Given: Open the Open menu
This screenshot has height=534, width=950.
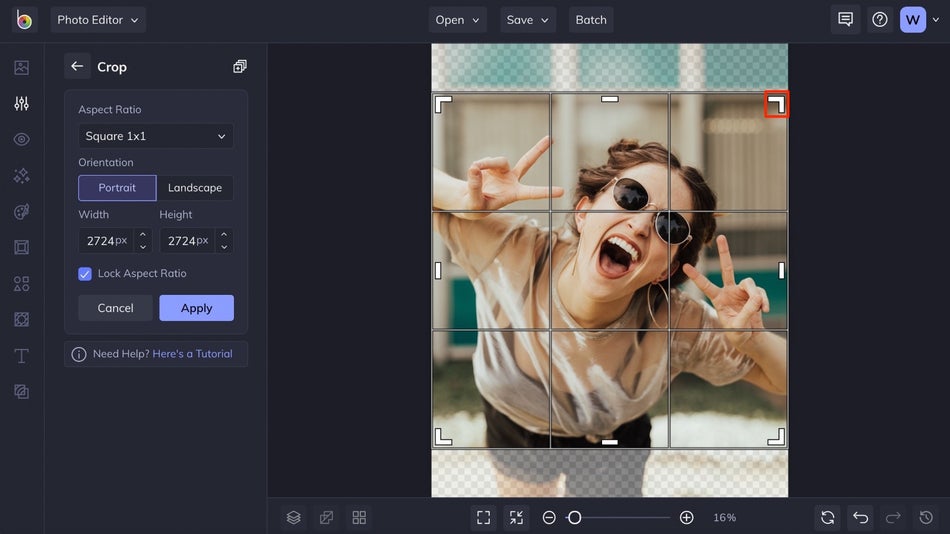Looking at the screenshot, I should [458, 20].
